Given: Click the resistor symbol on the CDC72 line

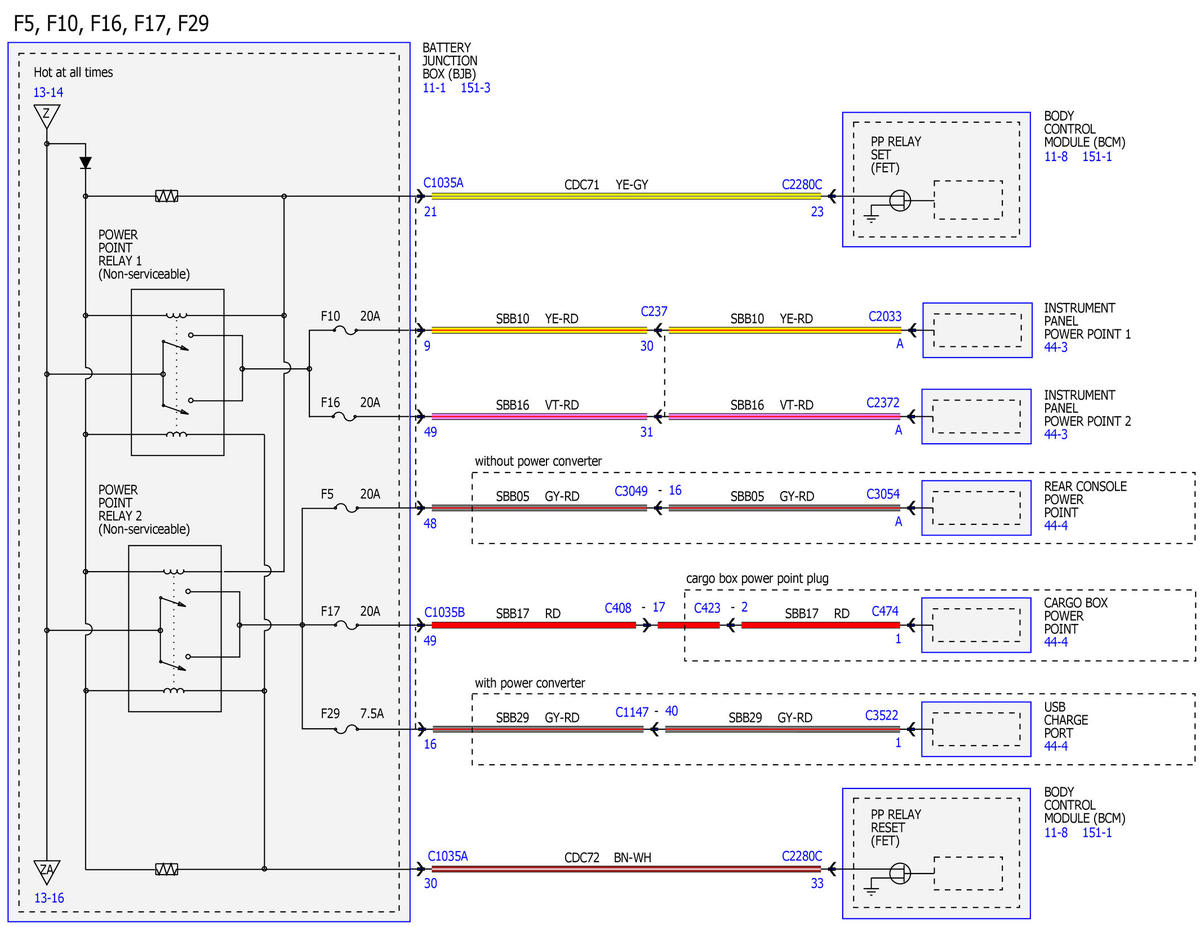Looking at the screenshot, I should coord(167,870).
